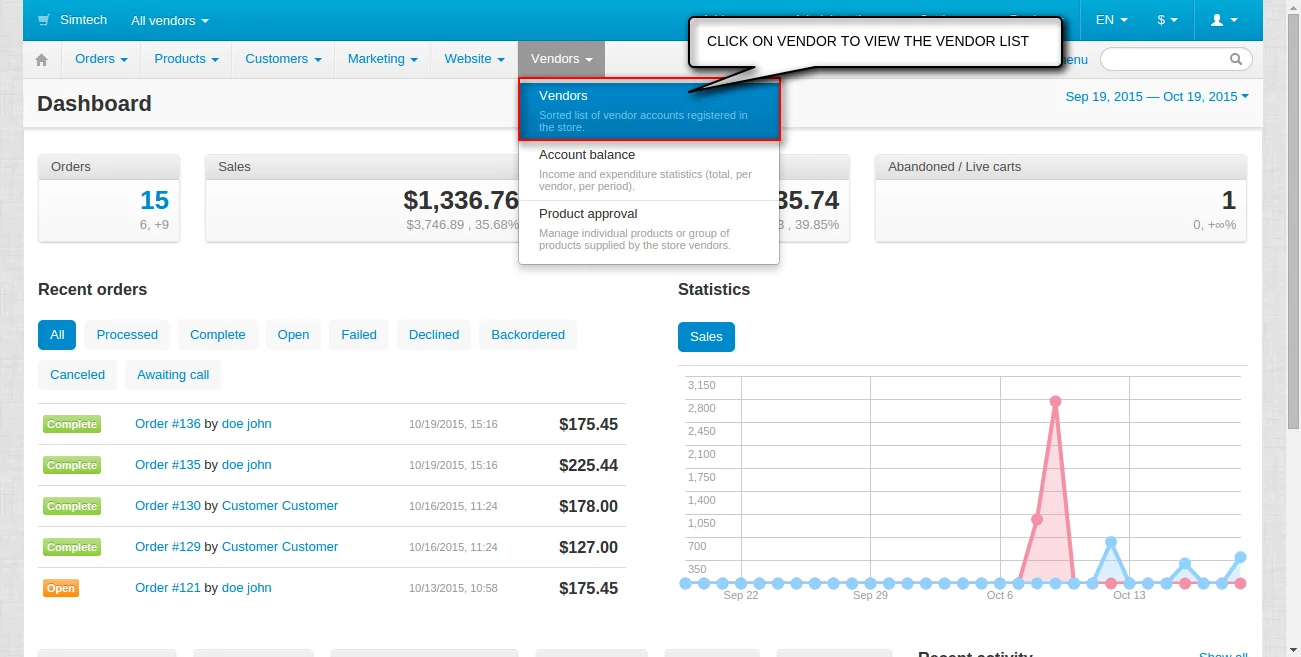Screen dimensions: 1301x657
Task: Click the home icon in navigation bar
Action: pos(41,60)
